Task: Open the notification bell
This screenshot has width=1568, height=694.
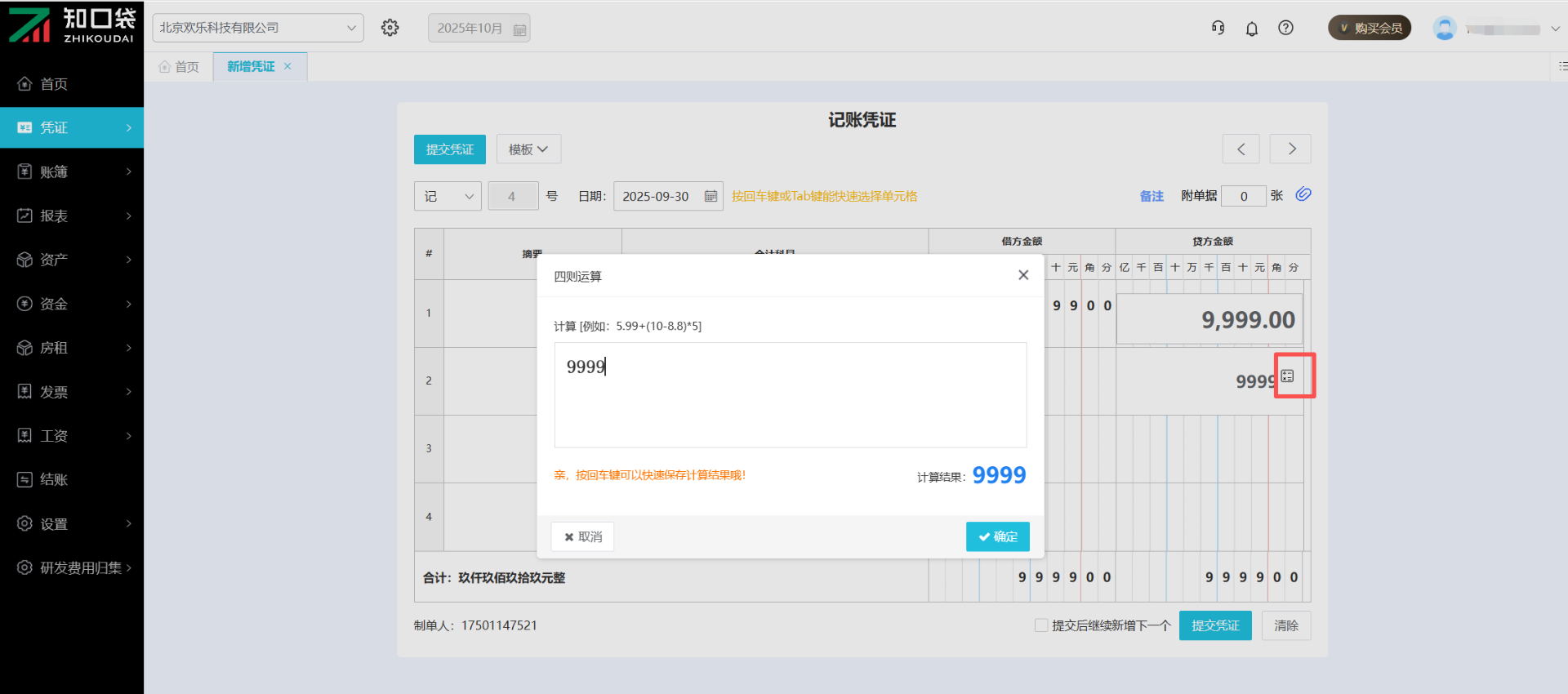Action: click(1251, 29)
